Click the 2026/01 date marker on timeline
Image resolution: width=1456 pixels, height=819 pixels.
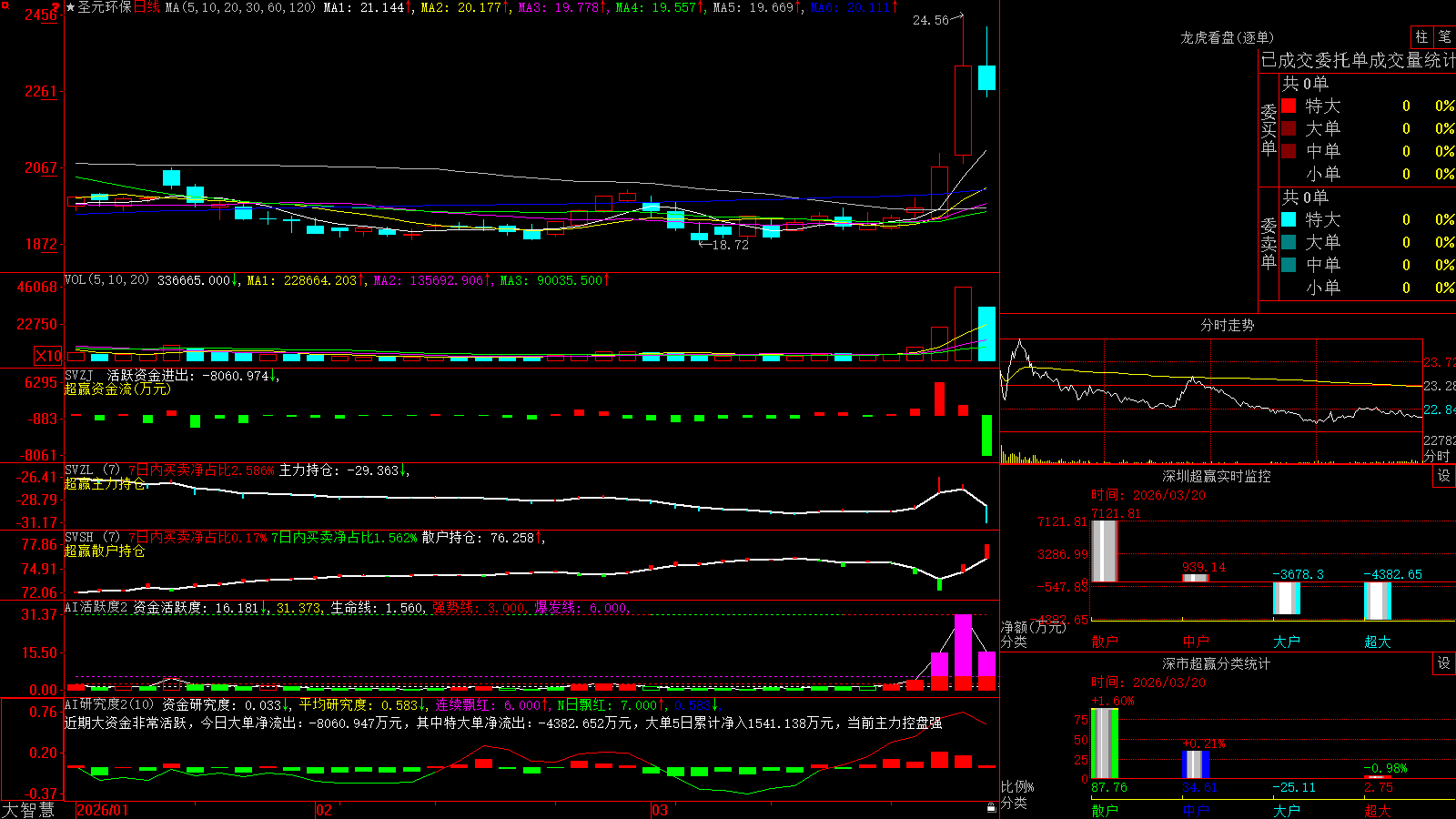click(103, 810)
